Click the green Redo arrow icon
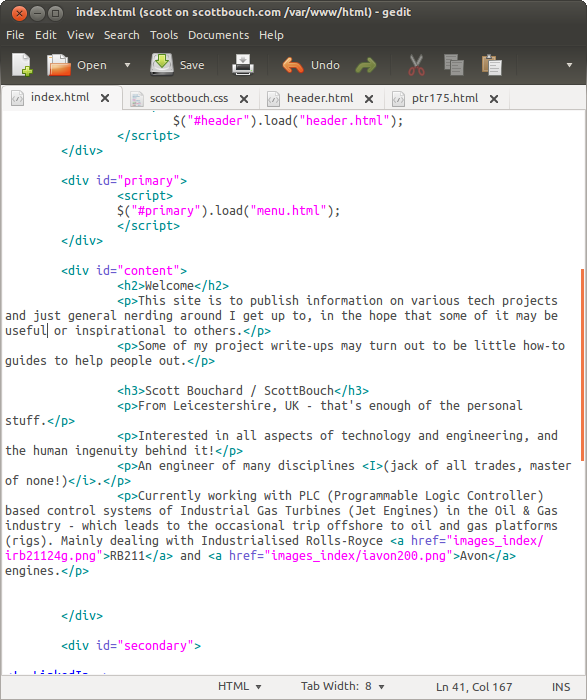587x700 pixels. point(366,66)
